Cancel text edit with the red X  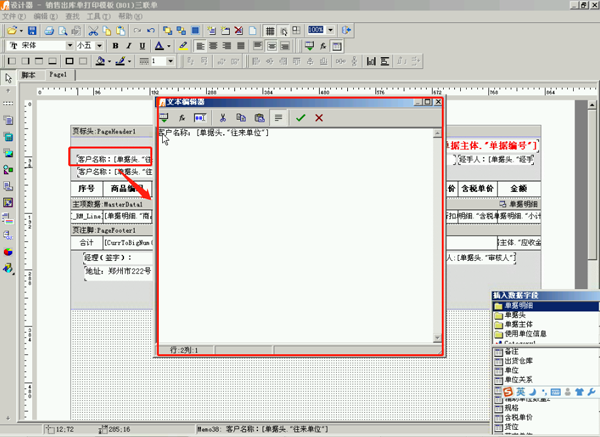point(319,118)
